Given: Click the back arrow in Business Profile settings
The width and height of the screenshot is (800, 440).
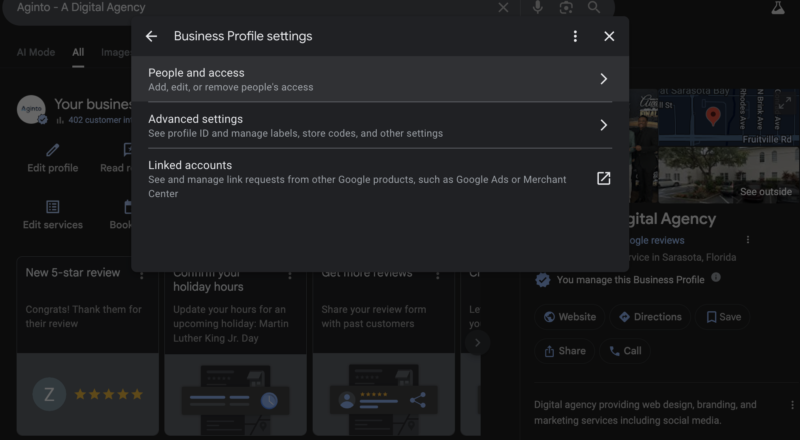Looking at the screenshot, I should pos(151,36).
